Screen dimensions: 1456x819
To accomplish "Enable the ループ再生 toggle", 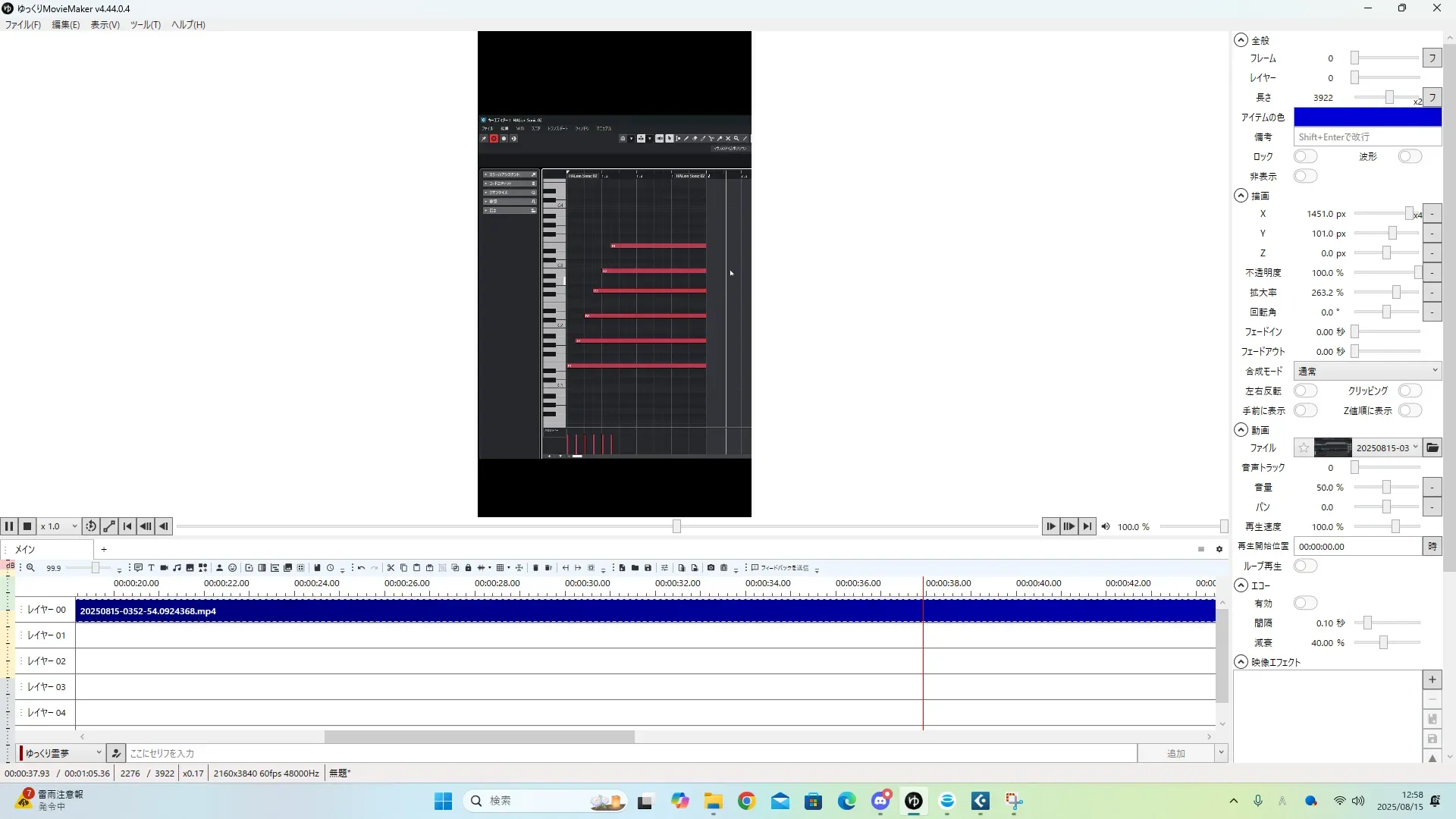I will 1305,566.
